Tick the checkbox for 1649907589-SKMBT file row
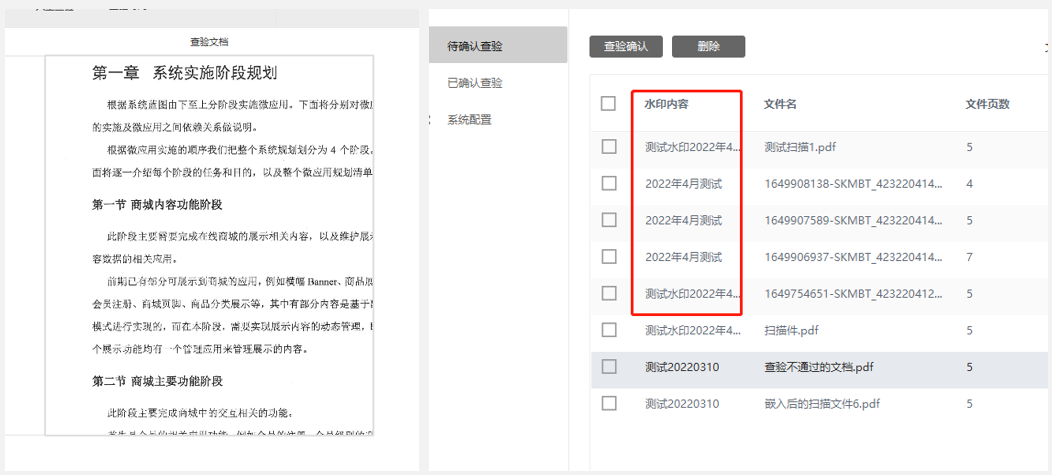 (x=609, y=220)
